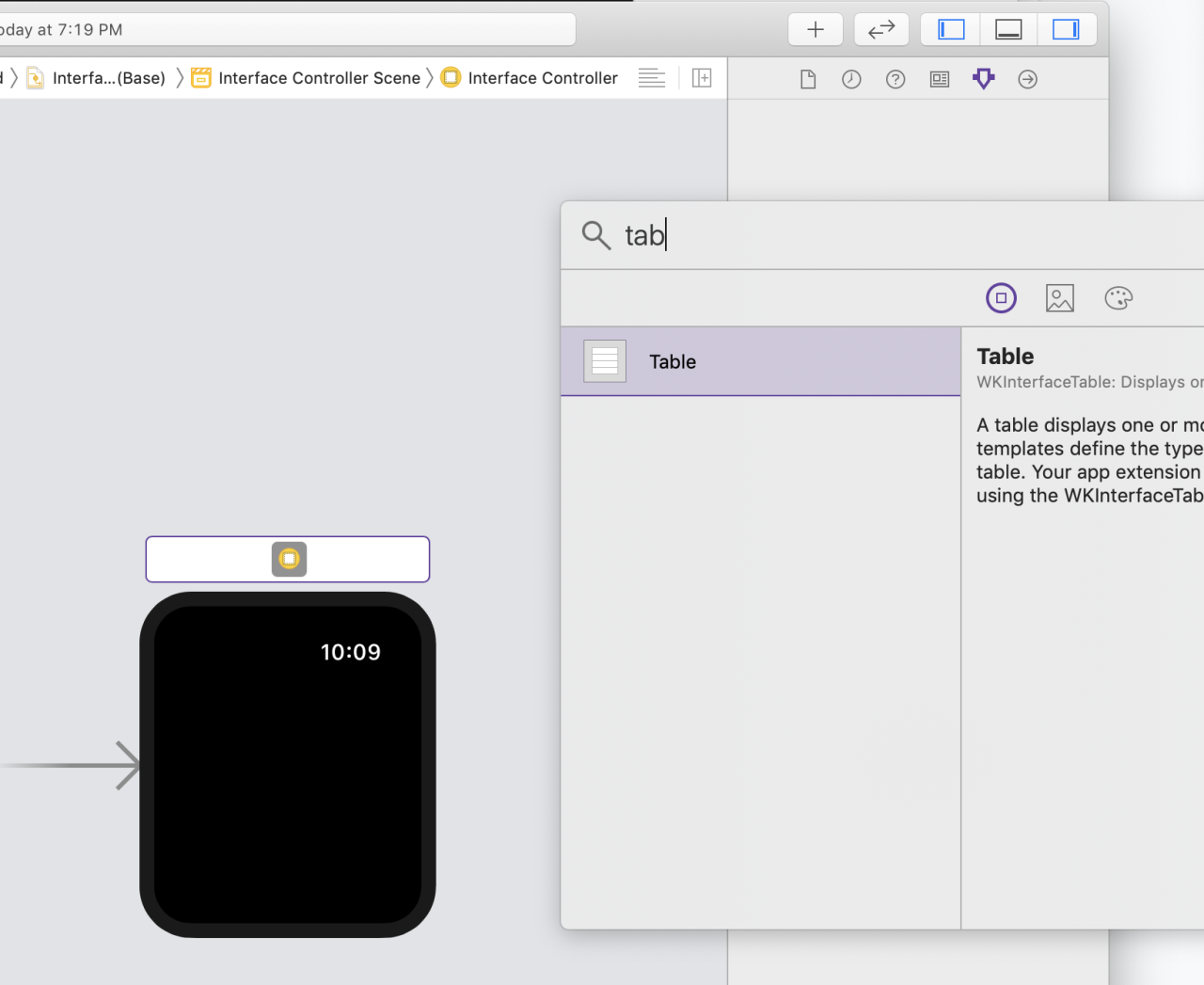Click the code review arrows button
Screen dimensions: 1204x985
pos(880,30)
